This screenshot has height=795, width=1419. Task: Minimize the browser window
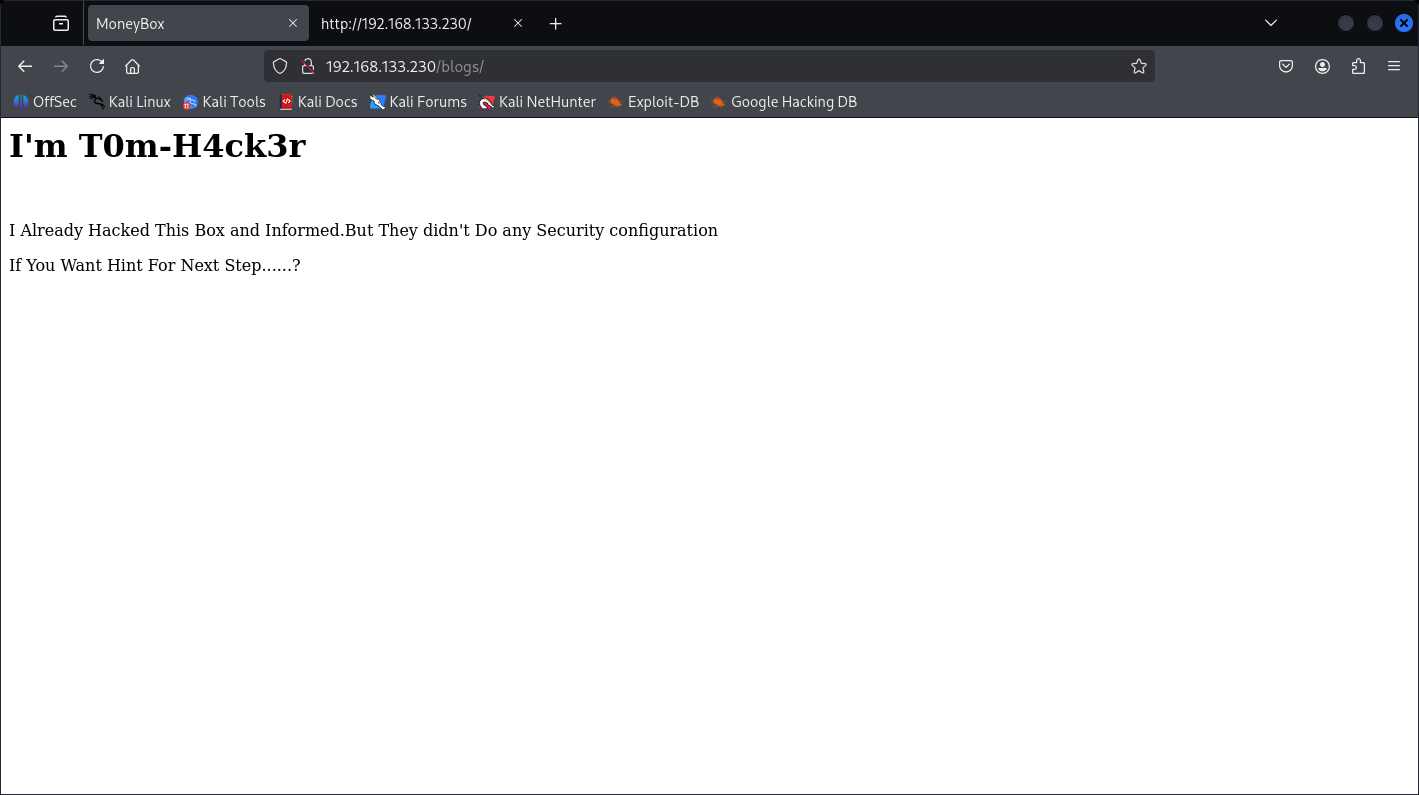click(x=1346, y=23)
